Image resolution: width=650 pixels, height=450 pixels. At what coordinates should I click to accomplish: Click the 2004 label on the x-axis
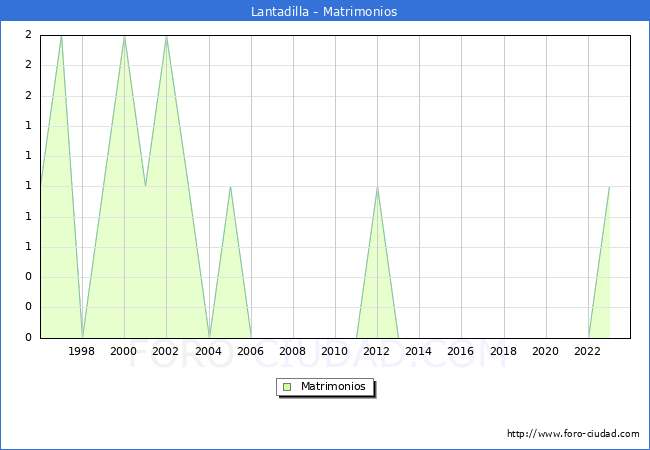208,352
